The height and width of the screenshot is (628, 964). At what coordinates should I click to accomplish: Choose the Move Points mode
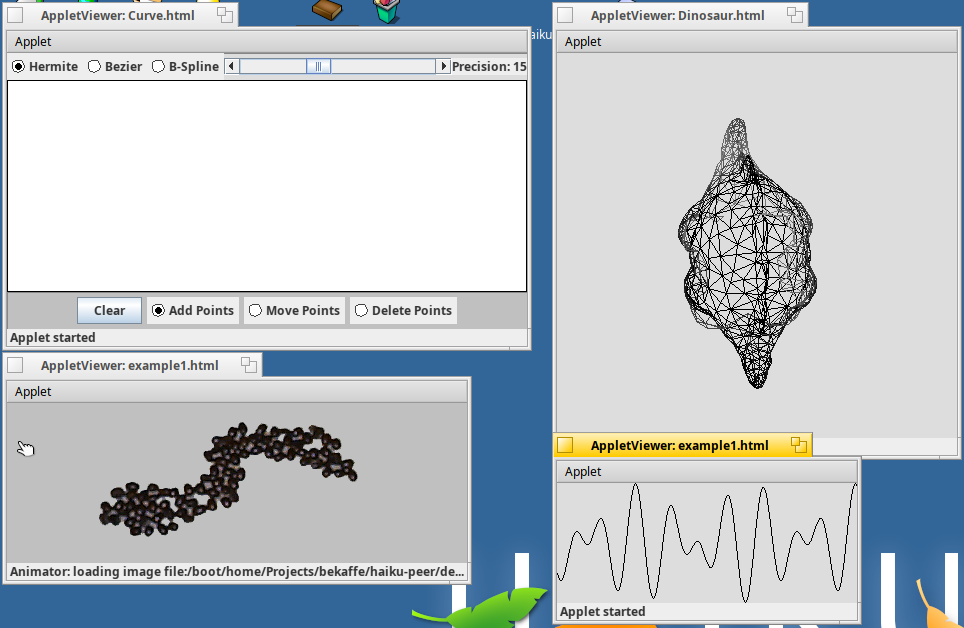pyautogui.click(x=294, y=311)
